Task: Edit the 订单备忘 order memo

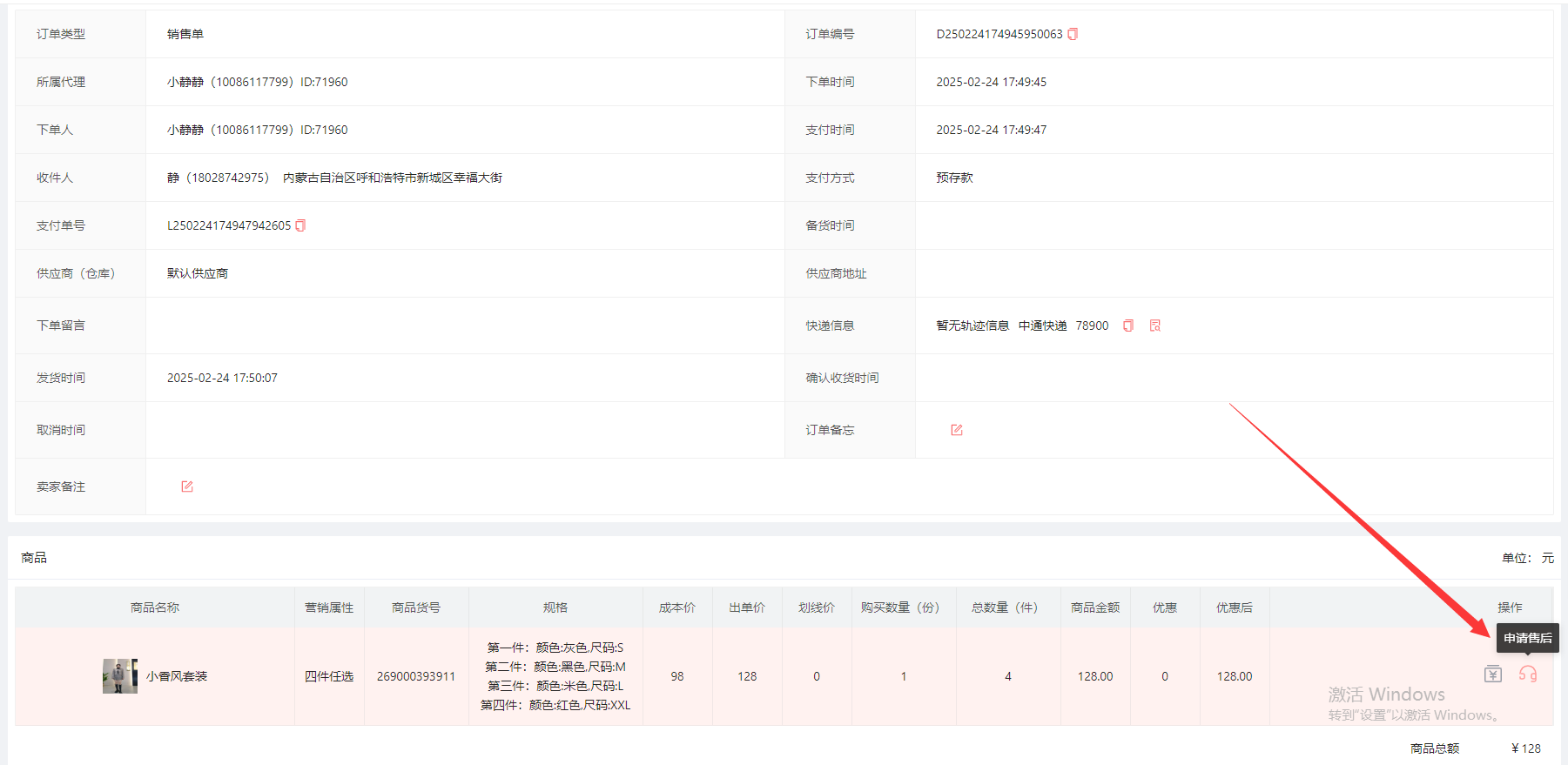Action: coord(957,430)
